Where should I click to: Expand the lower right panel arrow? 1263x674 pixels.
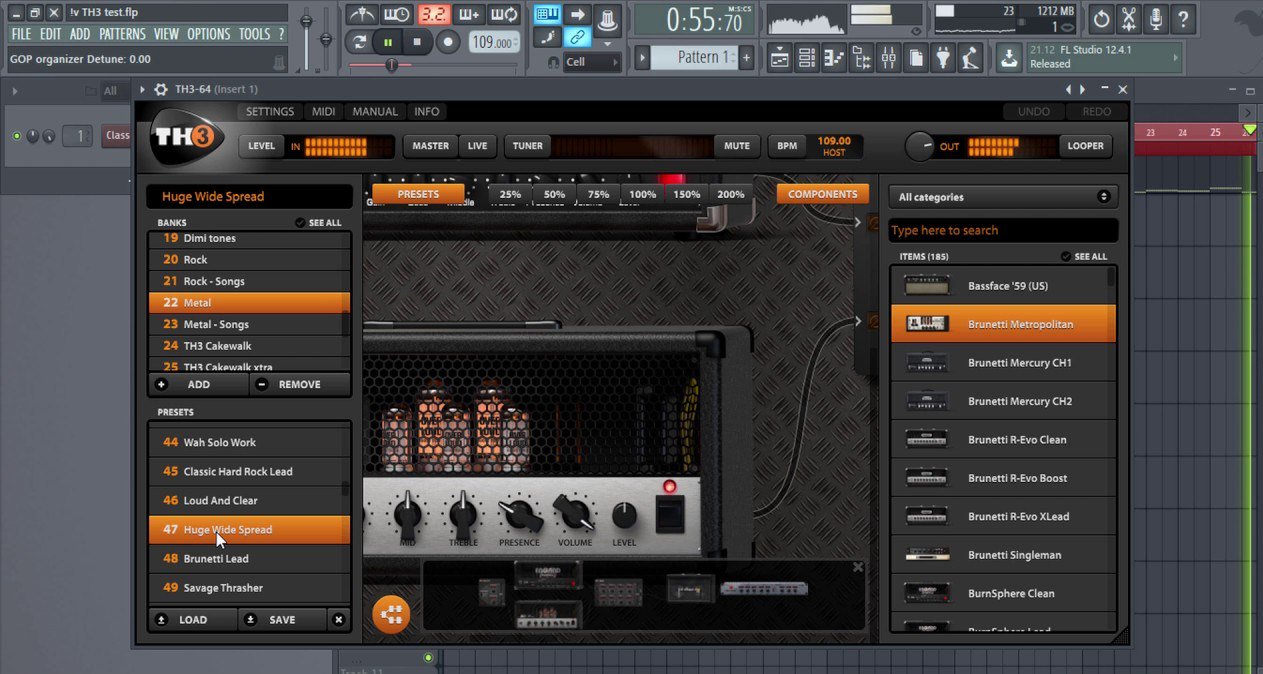(x=858, y=321)
